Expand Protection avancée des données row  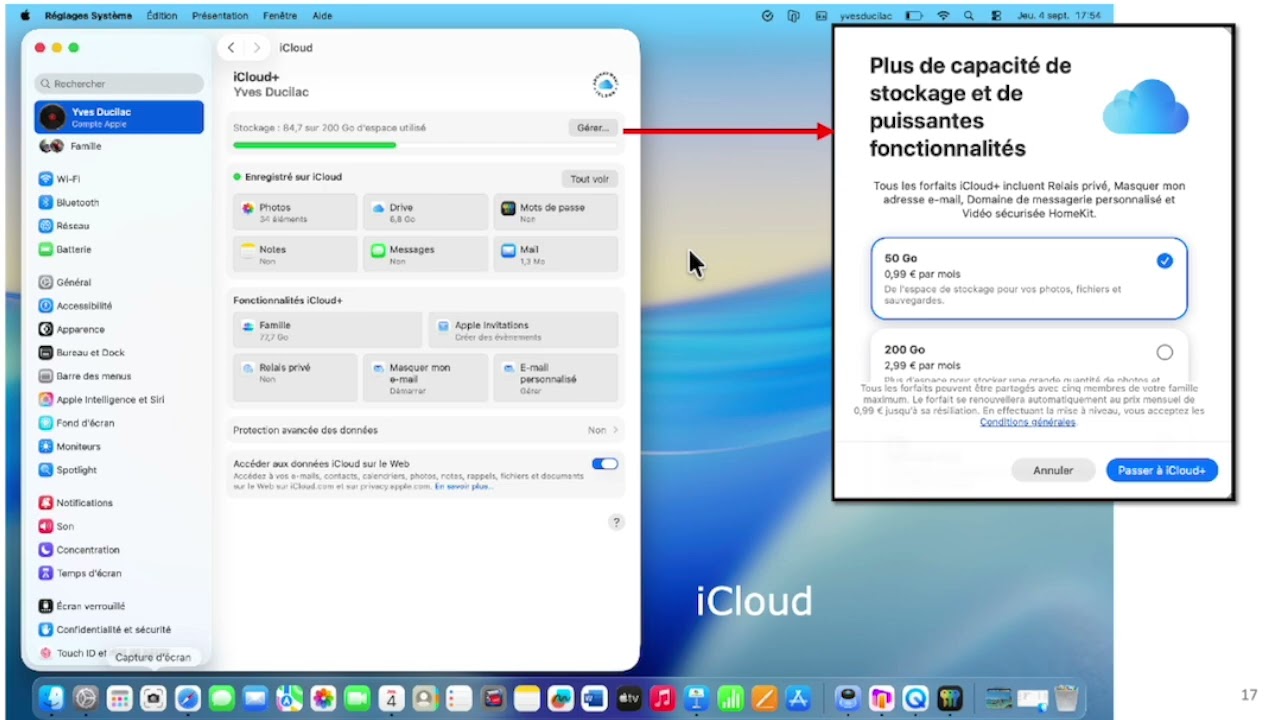[425, 430]
